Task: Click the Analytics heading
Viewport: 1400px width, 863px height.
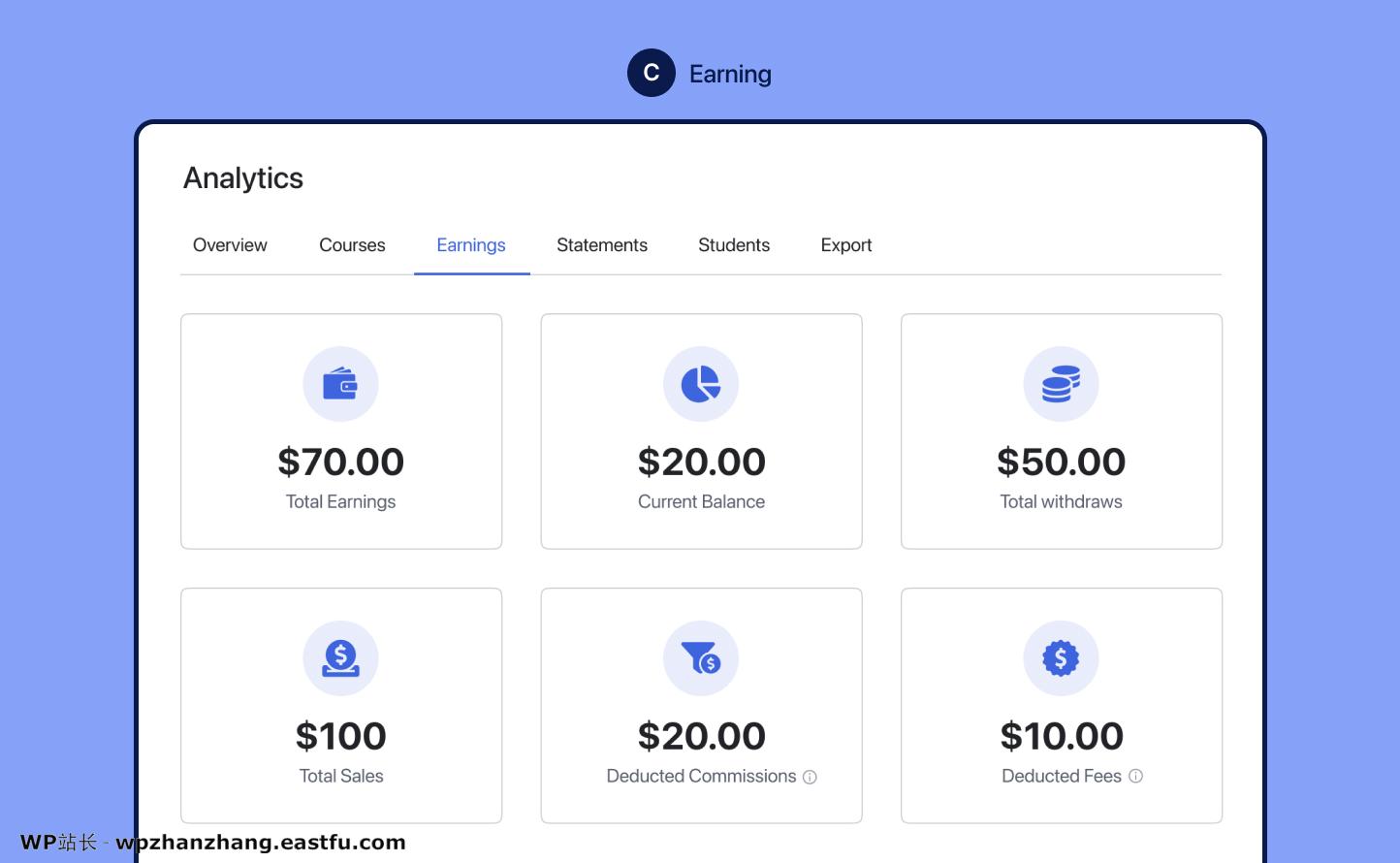Action: click(243, 178)
